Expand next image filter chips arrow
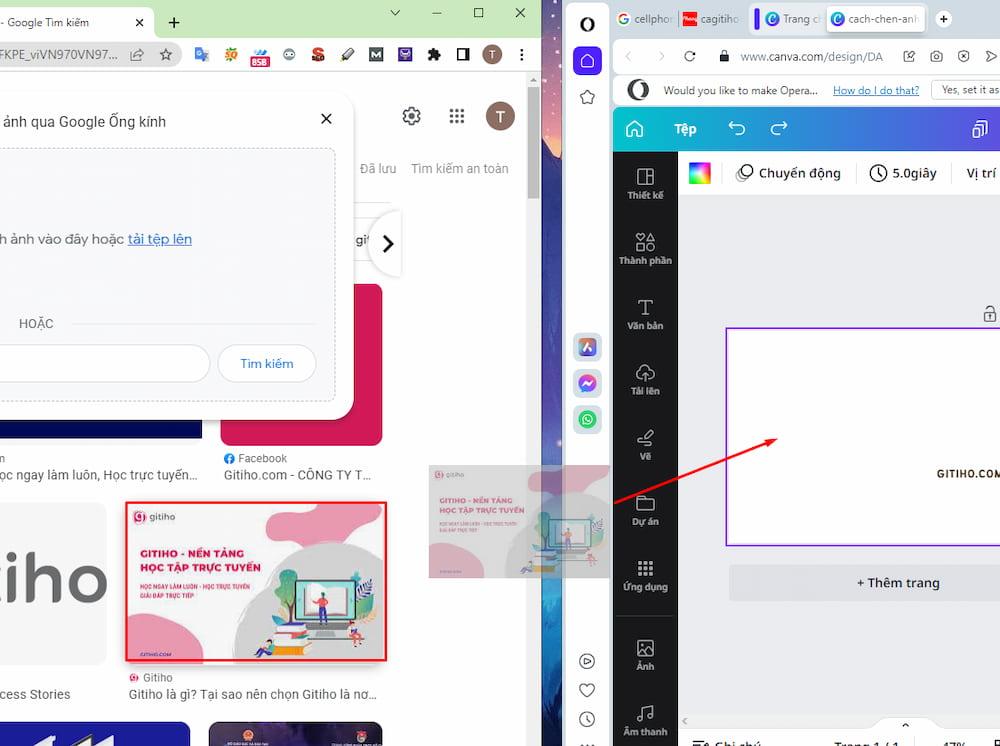The width and height of the screenshot is (1000, 746). (387, 244)
